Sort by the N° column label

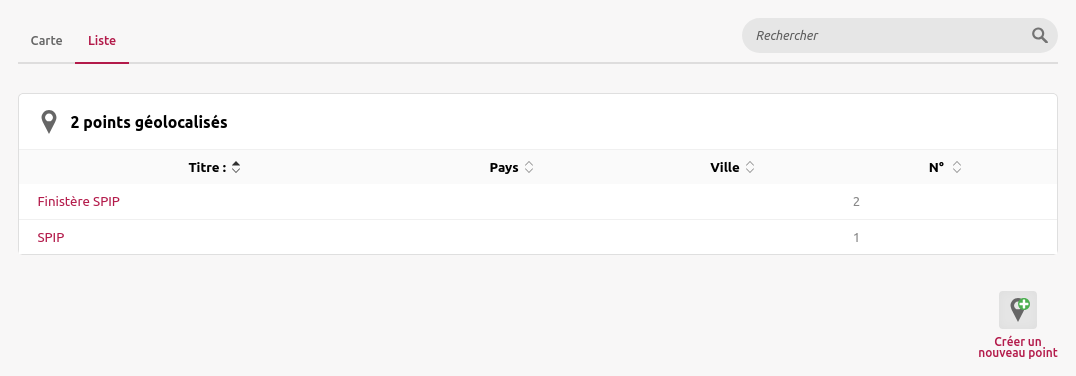[x=937, y=167]
